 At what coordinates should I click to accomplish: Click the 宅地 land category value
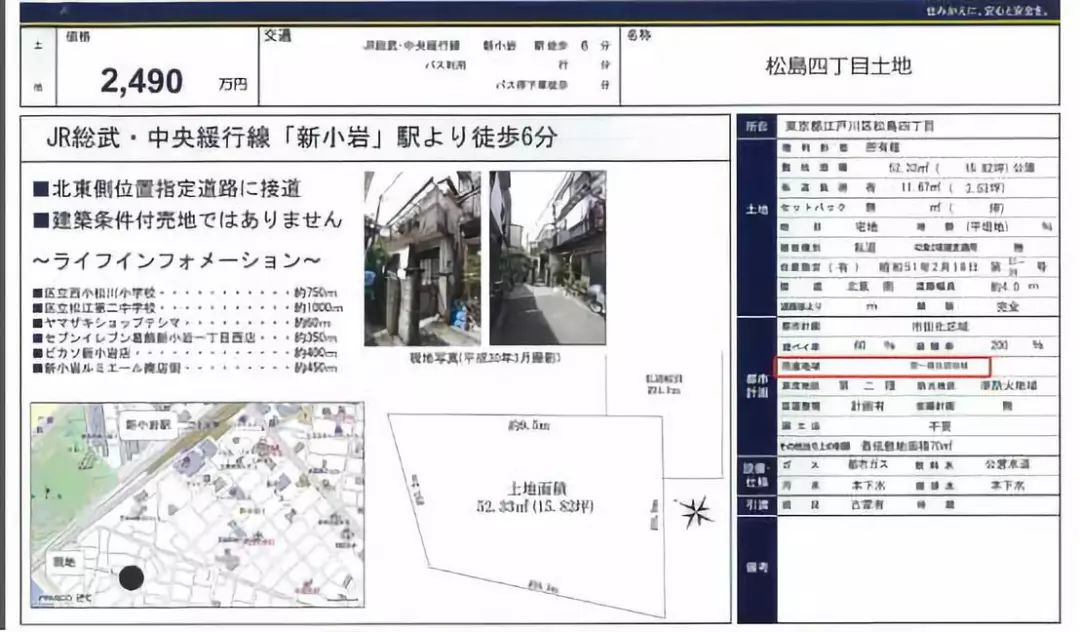click(866, 227)
